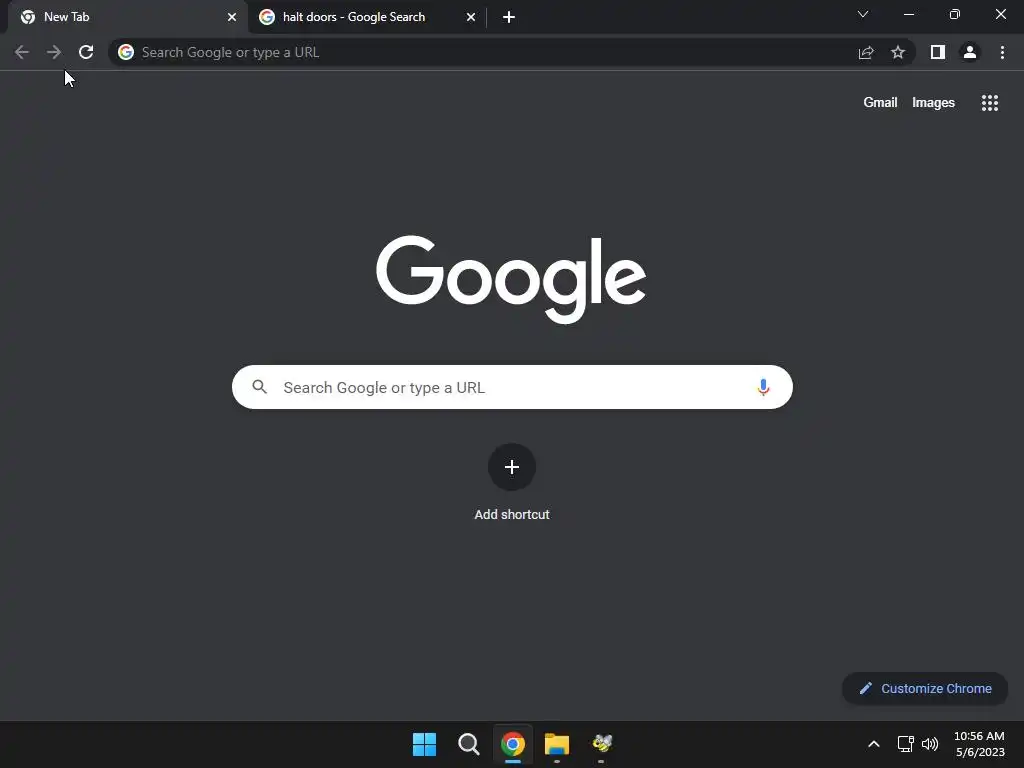Switch to the halt doors - Google Search tab
The width and height of the screenshot is (1024, 768).
click(x=367, y=17)
